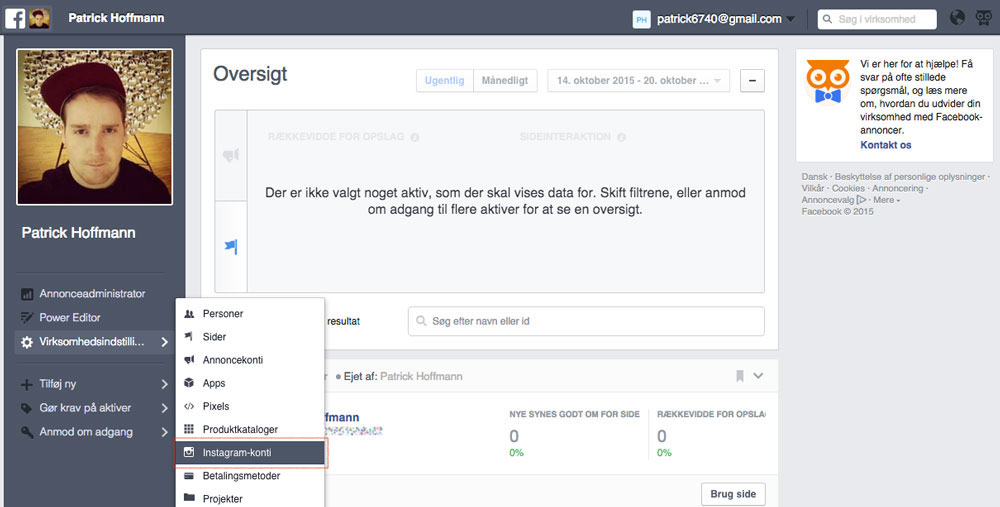
Task: Click the grid icon next to Produktkataloger
Action: click(x=189, y=429)
